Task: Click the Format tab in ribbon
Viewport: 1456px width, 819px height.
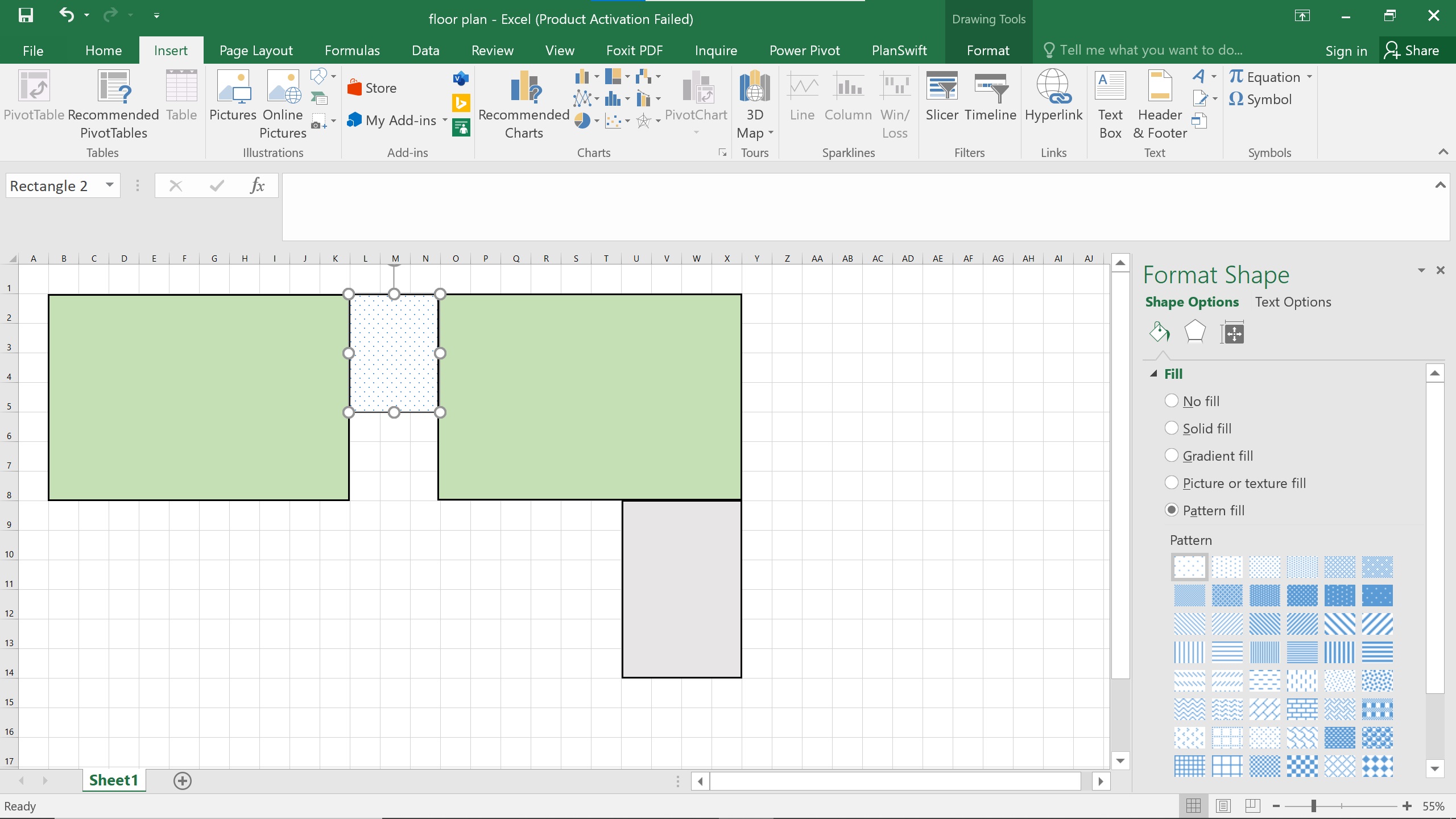Action: tap(988, 50)
